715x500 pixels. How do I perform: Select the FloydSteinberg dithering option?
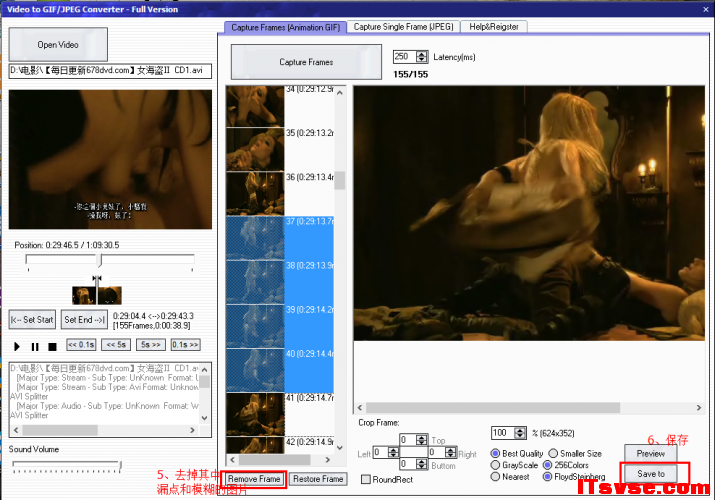coord(548,477)
